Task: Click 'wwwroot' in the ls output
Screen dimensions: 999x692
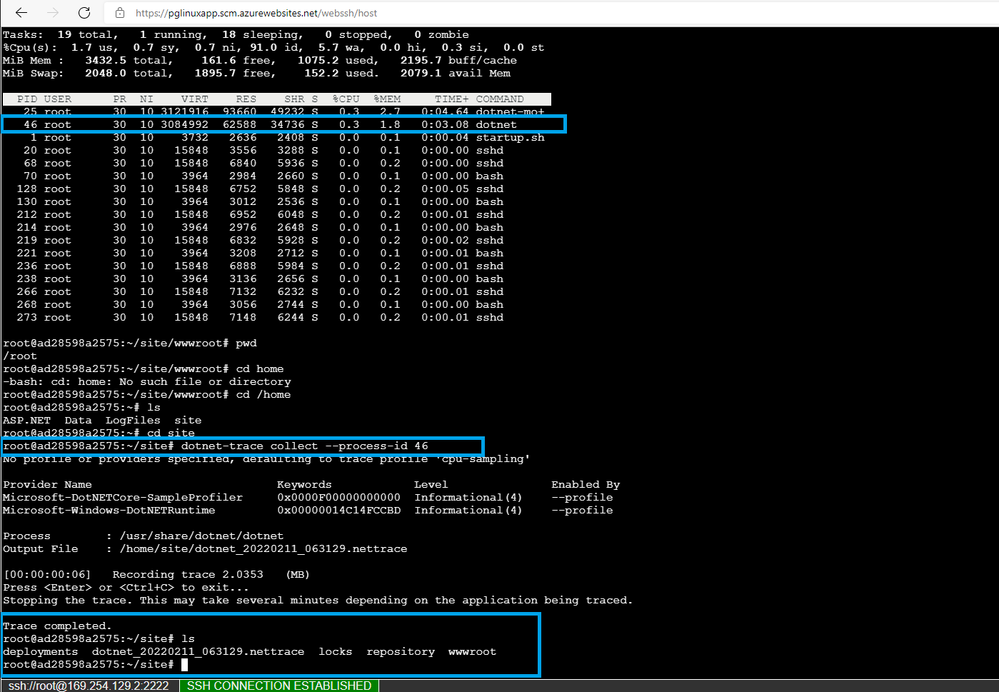Action: [472, 651]
